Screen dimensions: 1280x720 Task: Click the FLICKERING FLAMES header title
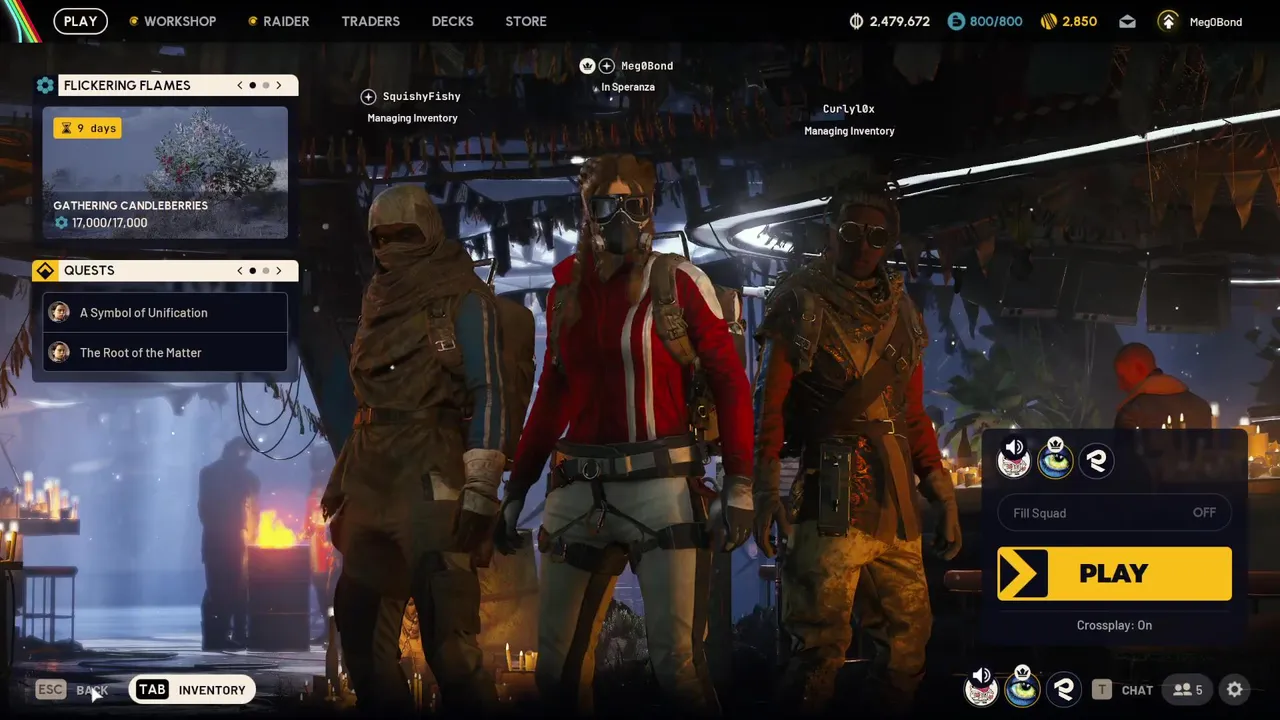tap(127, 85)
